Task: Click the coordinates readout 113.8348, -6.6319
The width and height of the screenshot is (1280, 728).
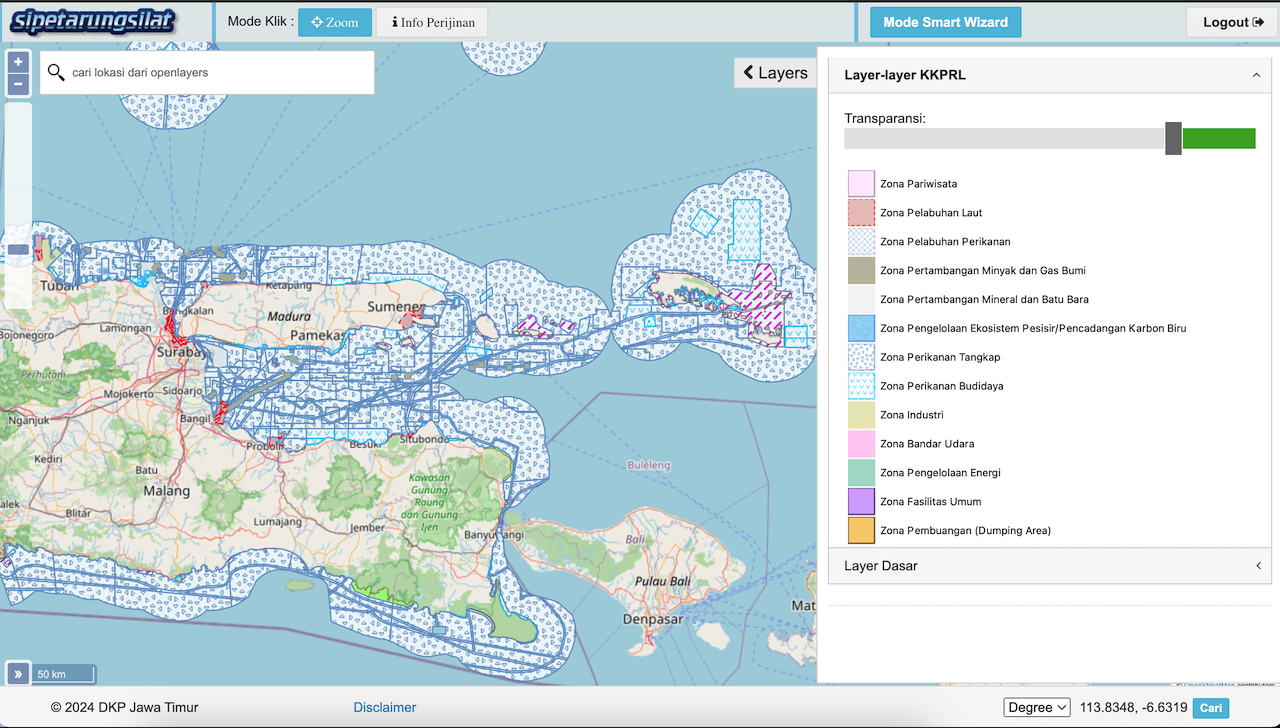Action: click(x=1134, y=707)
